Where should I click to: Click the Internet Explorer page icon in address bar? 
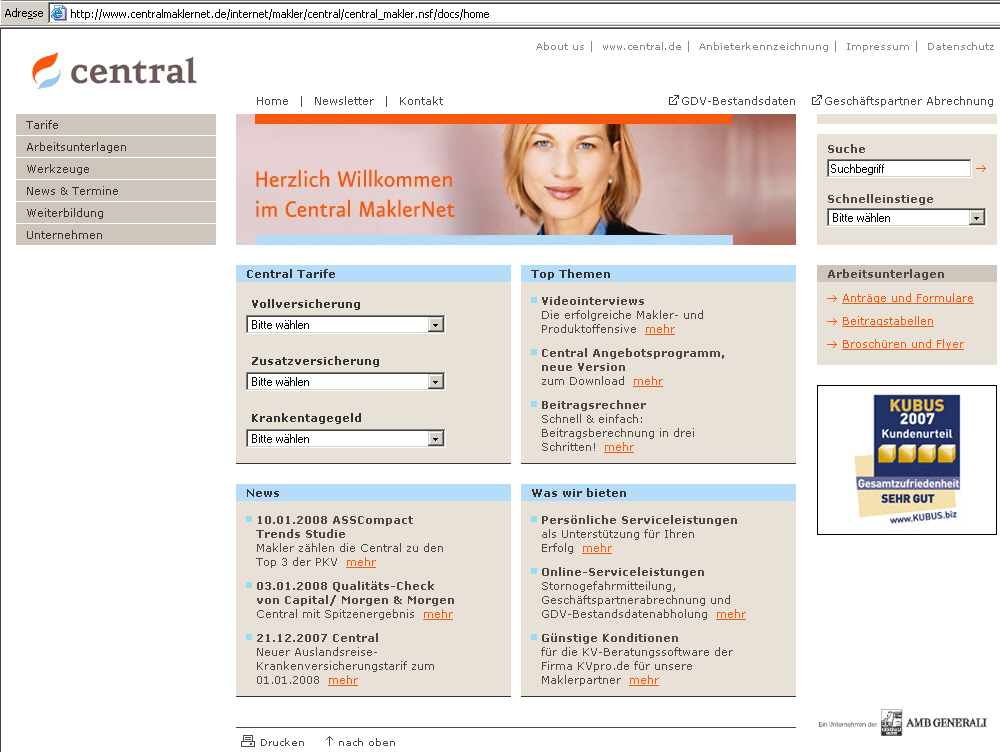pos(59,13)
